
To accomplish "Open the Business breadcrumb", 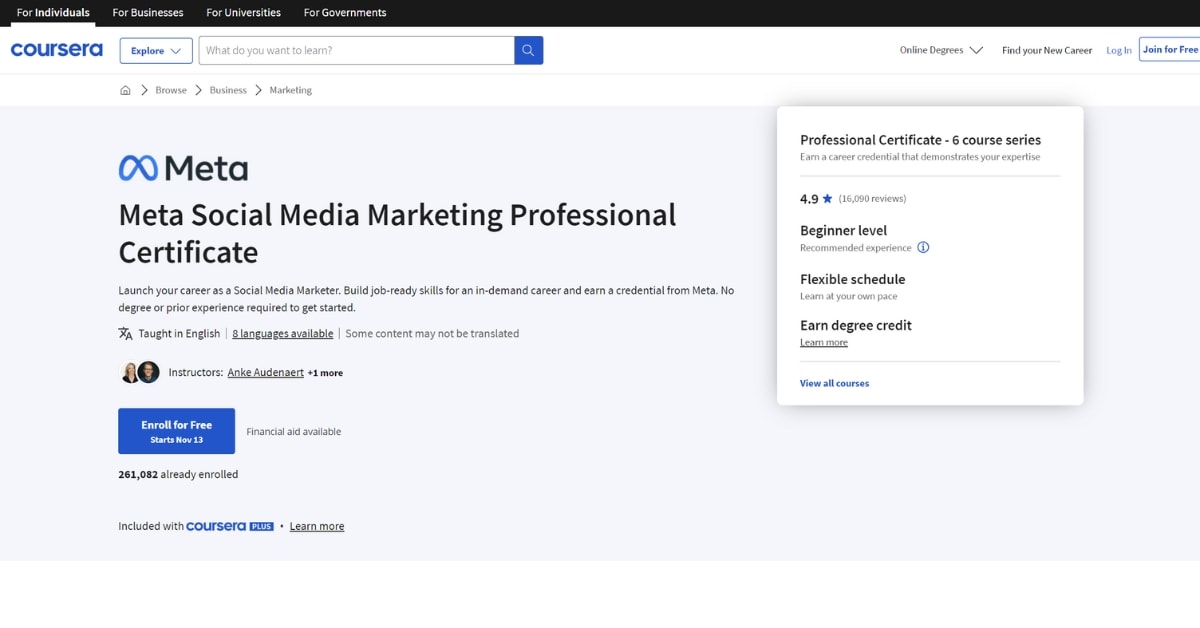I will (228, 90).
